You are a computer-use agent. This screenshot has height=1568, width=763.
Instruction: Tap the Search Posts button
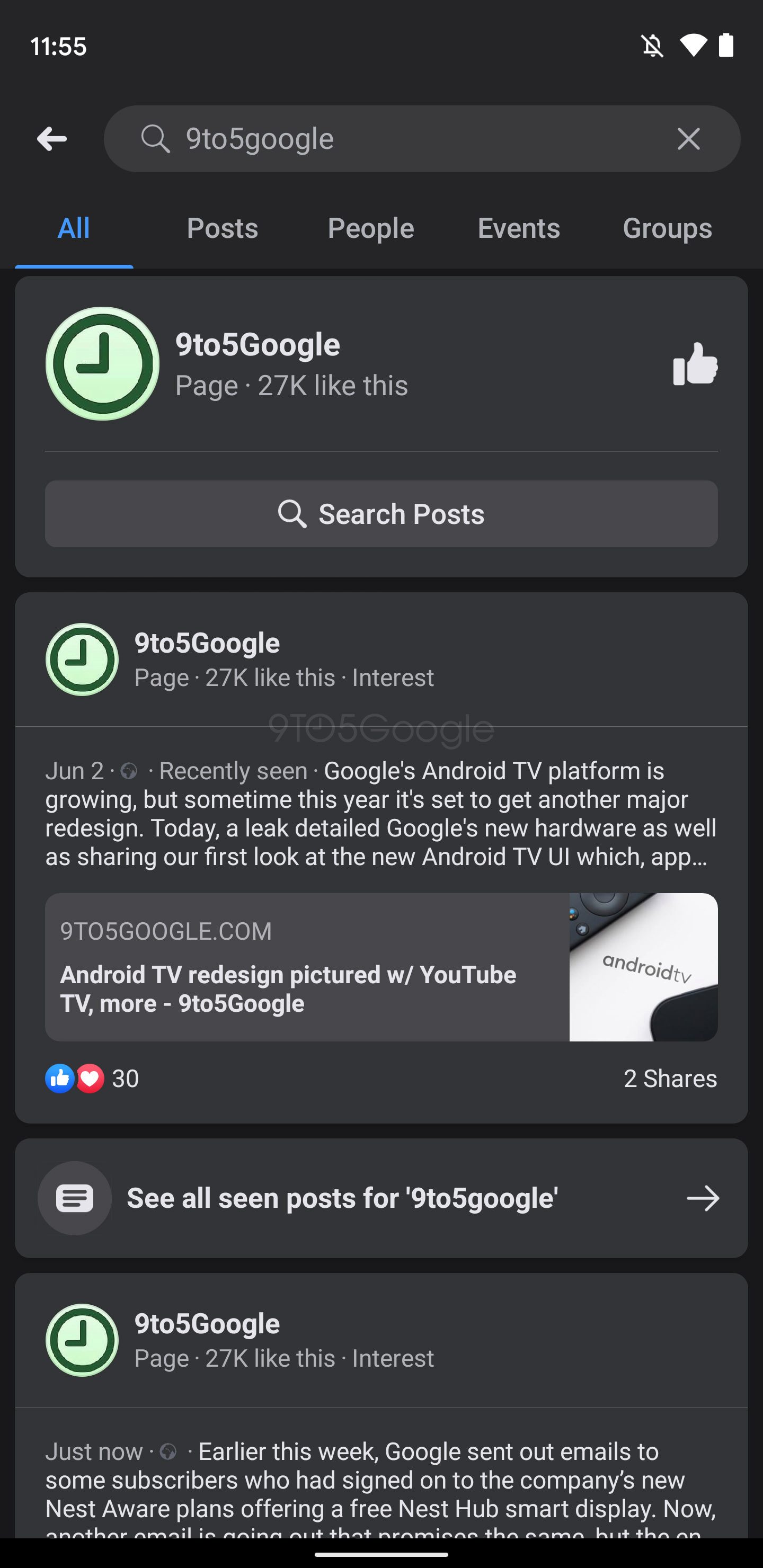click(x=381, y=514)
